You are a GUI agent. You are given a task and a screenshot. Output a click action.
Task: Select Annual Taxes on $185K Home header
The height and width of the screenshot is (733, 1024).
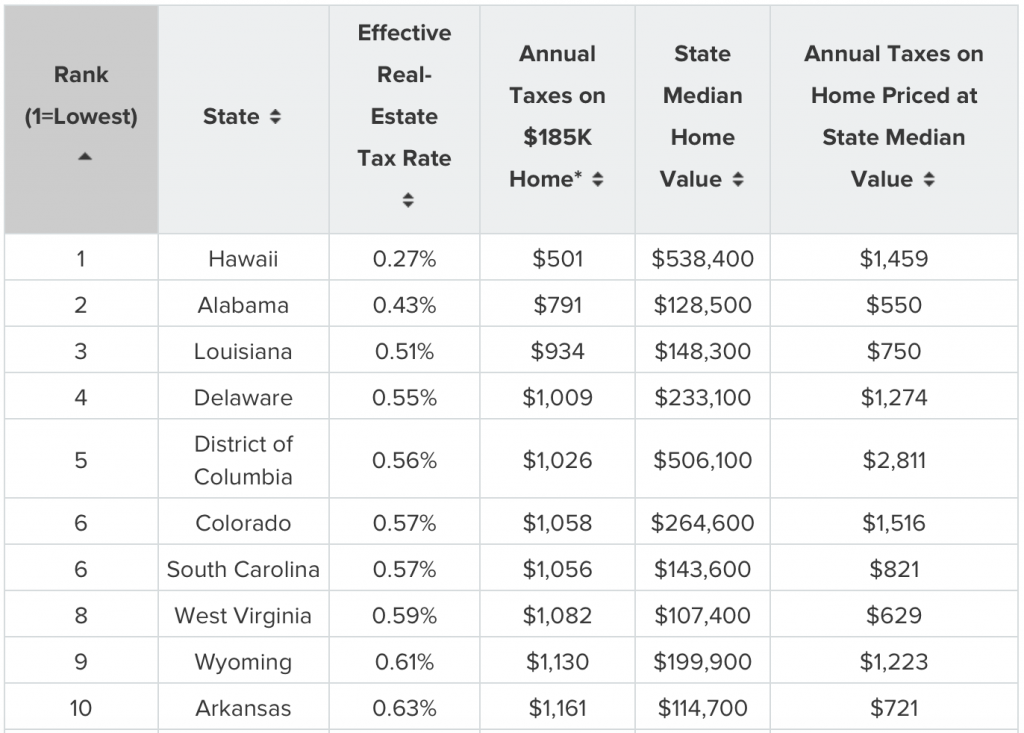(557, 120)
